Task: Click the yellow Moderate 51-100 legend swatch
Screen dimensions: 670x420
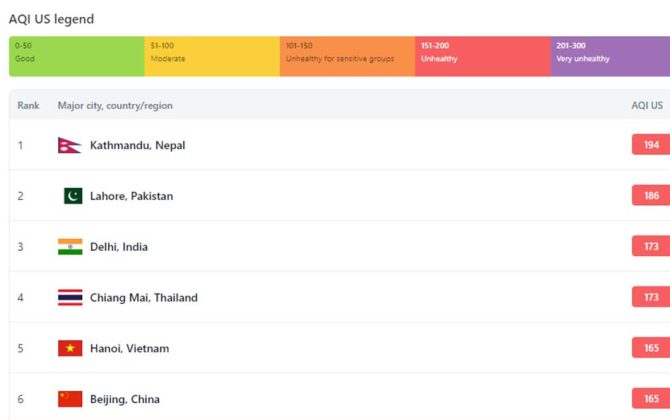Action: (x=212, y=57)
